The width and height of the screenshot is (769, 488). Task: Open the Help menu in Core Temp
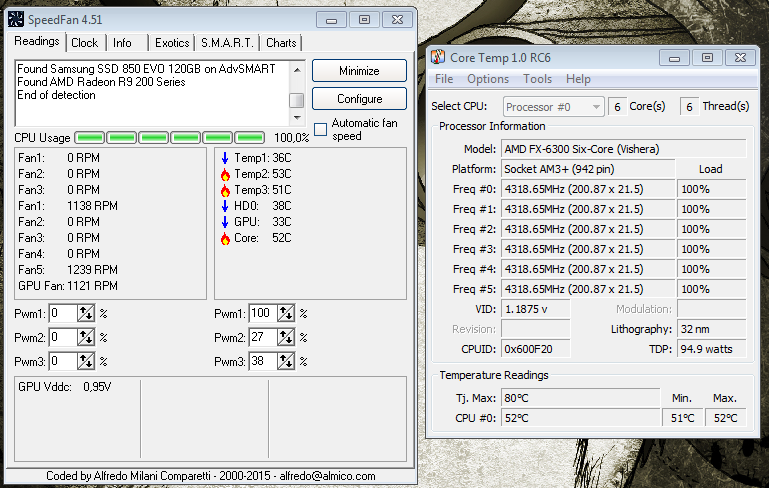click(578, 79)
